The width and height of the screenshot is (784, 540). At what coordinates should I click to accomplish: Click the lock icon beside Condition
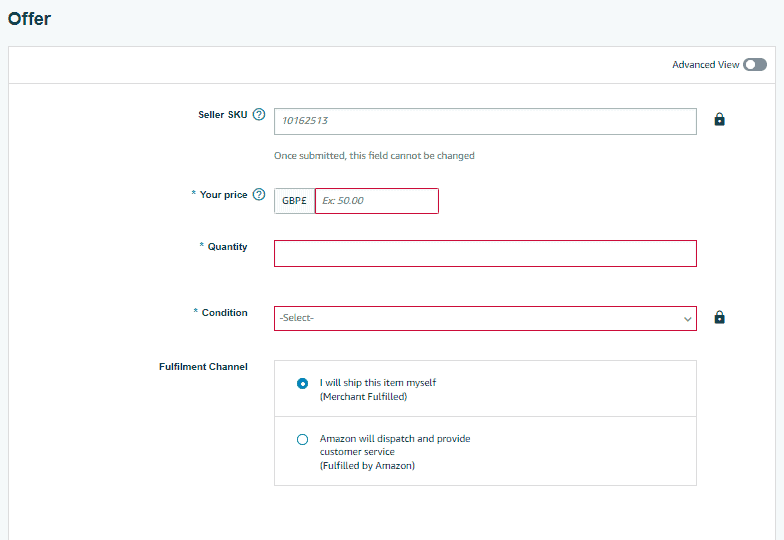coord(719,318)
